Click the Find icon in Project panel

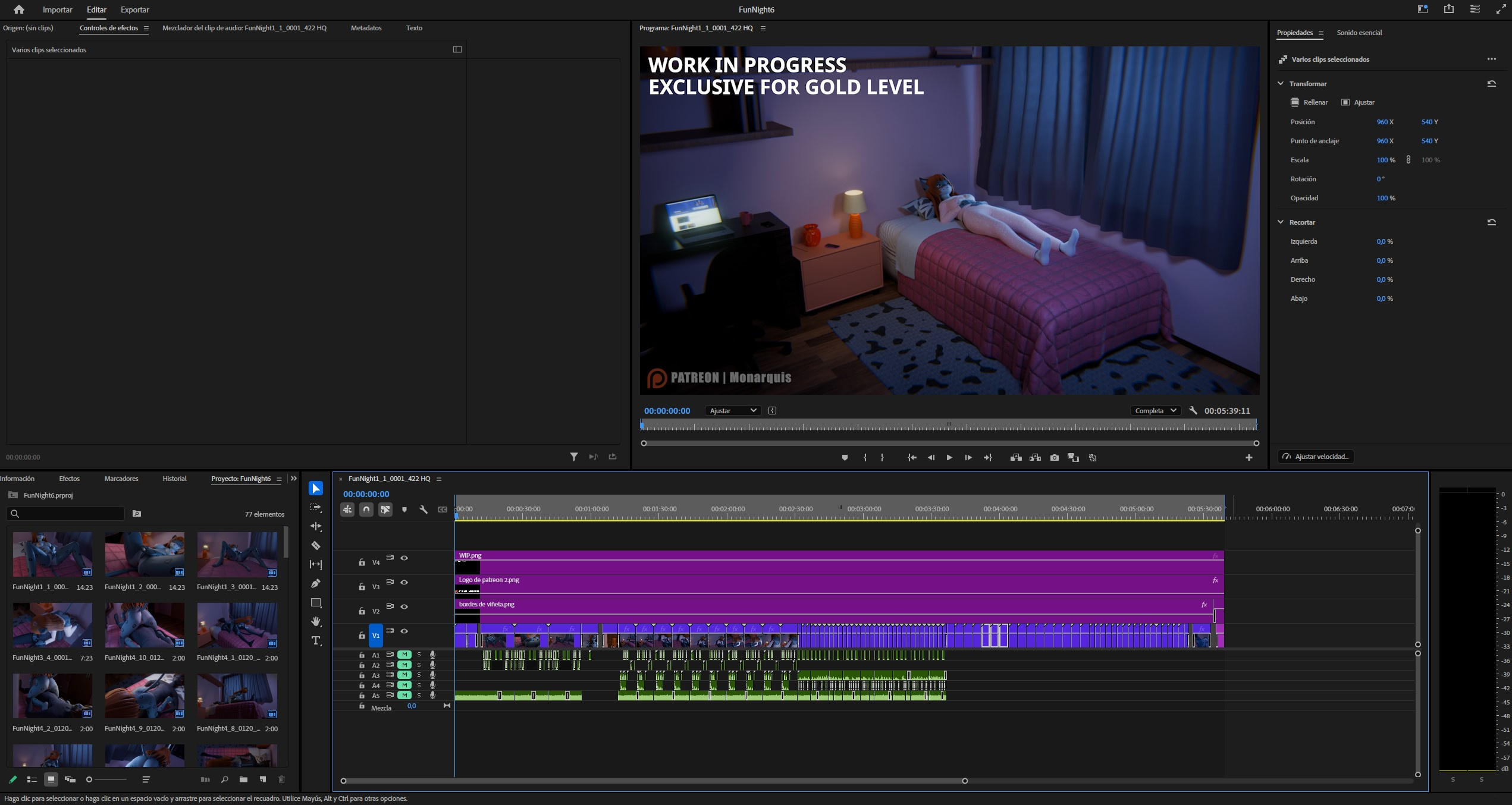[224, 779]
